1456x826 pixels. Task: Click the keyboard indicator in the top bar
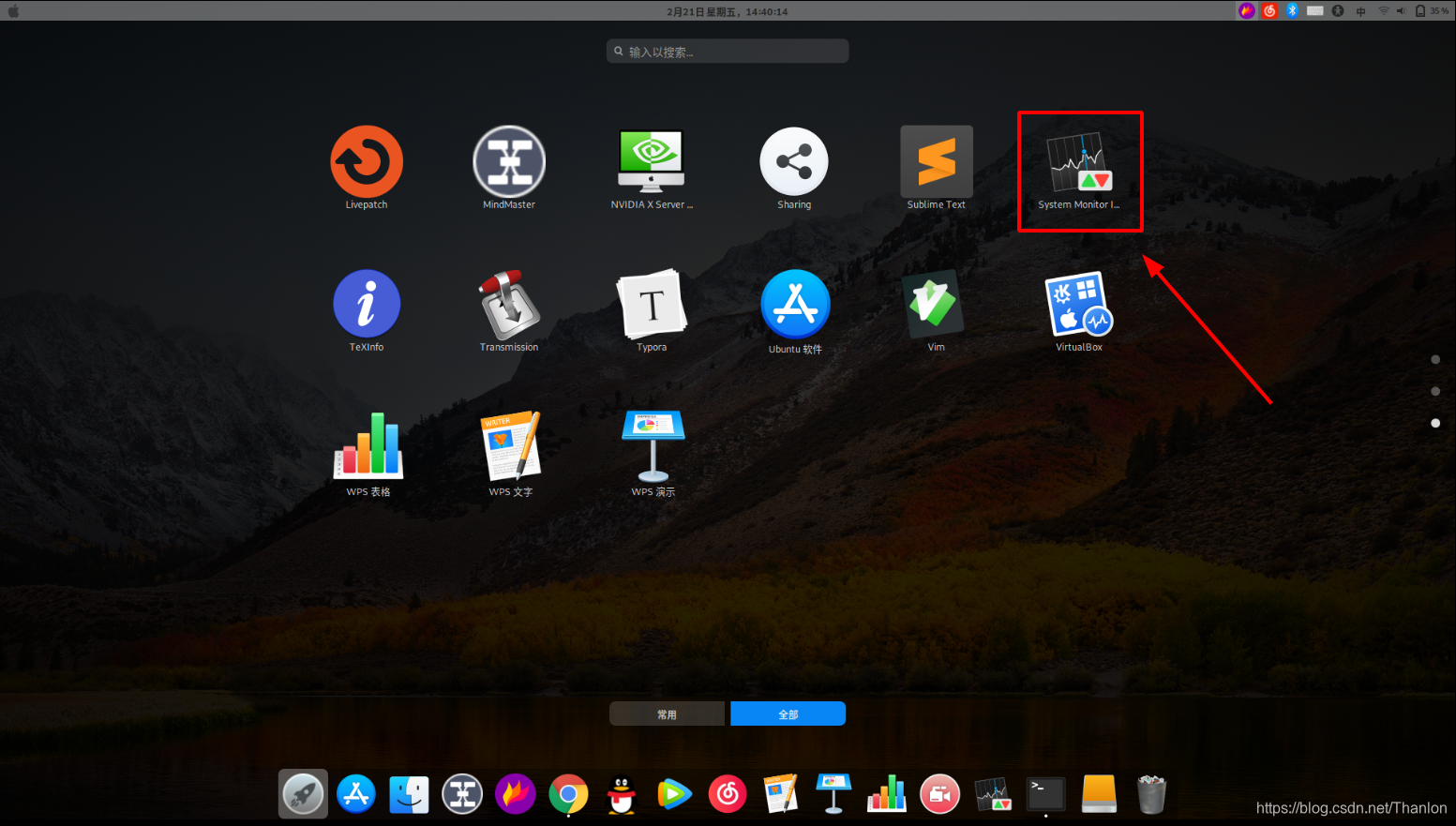1315,11
